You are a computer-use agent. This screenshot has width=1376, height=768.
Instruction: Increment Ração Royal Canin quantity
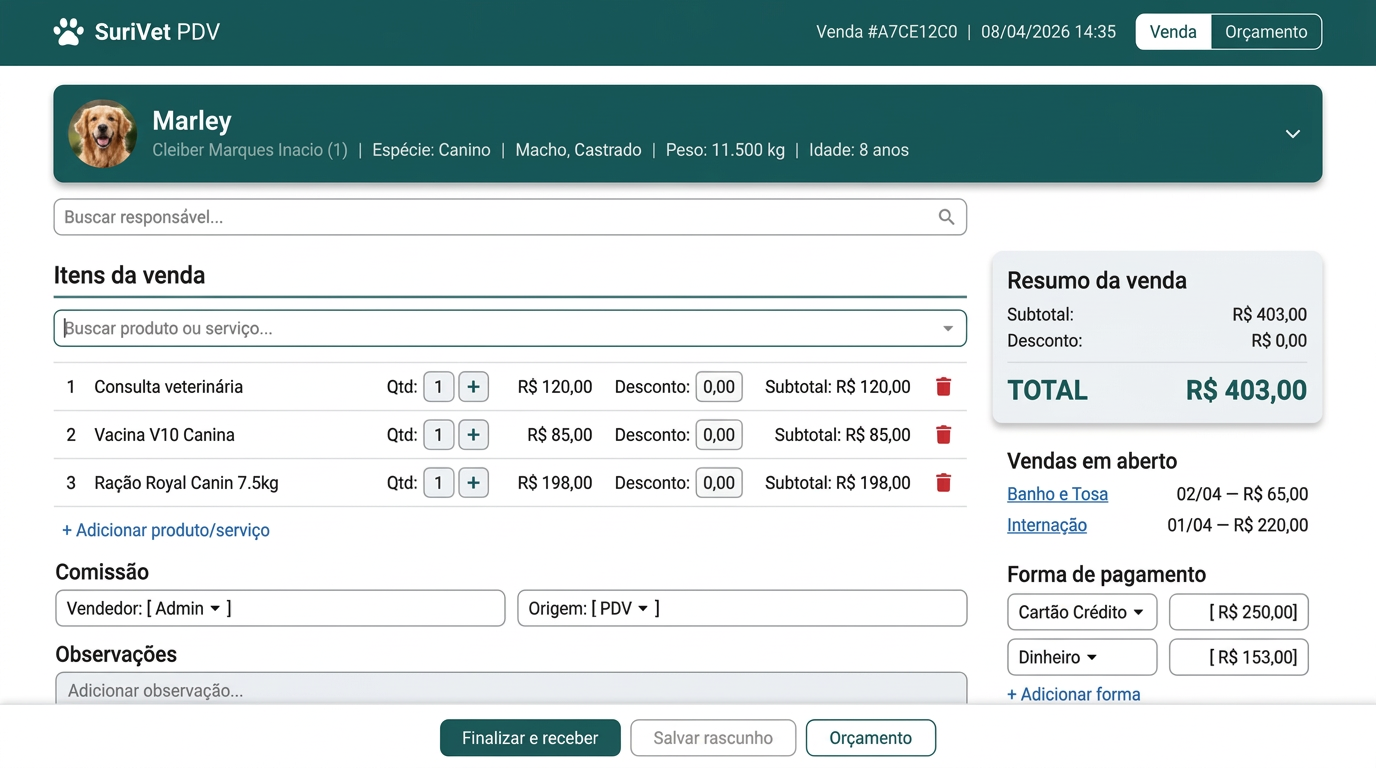coord(473,483)
